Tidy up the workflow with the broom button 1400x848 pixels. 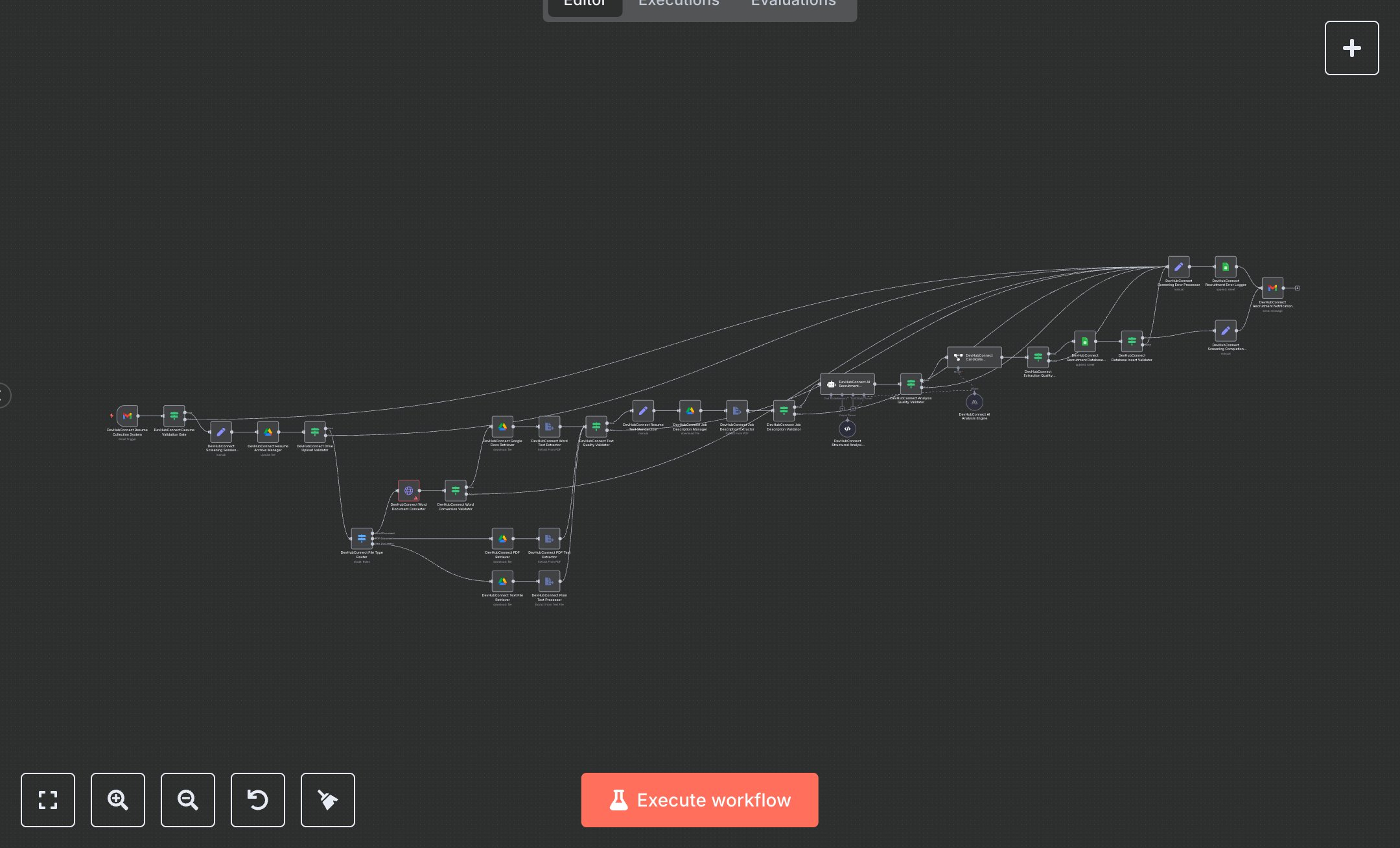point(328,800)
